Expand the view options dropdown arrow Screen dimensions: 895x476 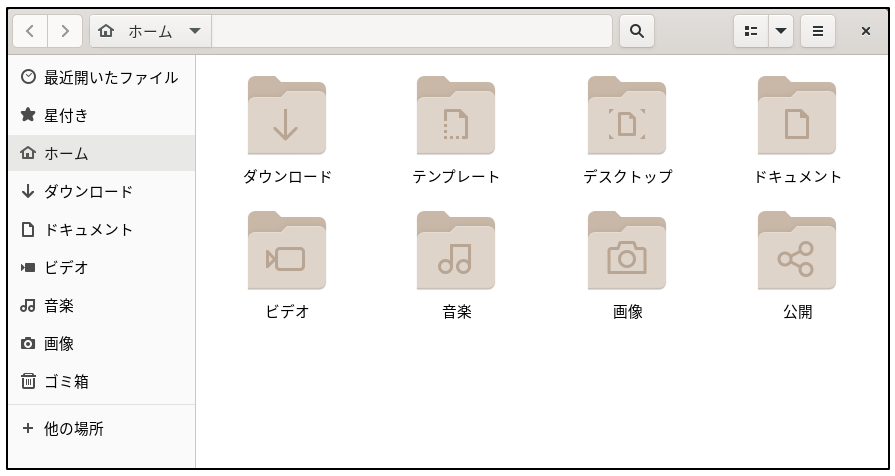pos(780,31)
